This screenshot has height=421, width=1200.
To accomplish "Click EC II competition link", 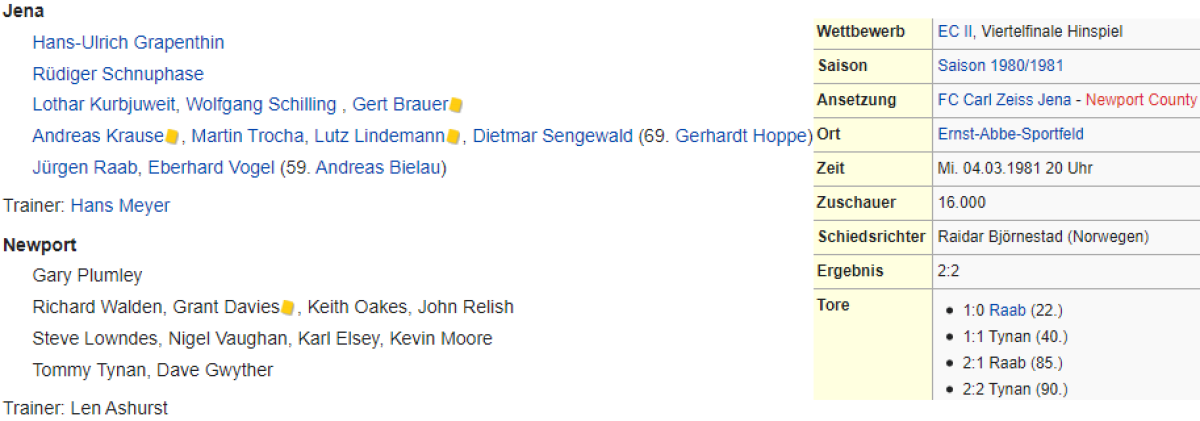I will 955,32.
